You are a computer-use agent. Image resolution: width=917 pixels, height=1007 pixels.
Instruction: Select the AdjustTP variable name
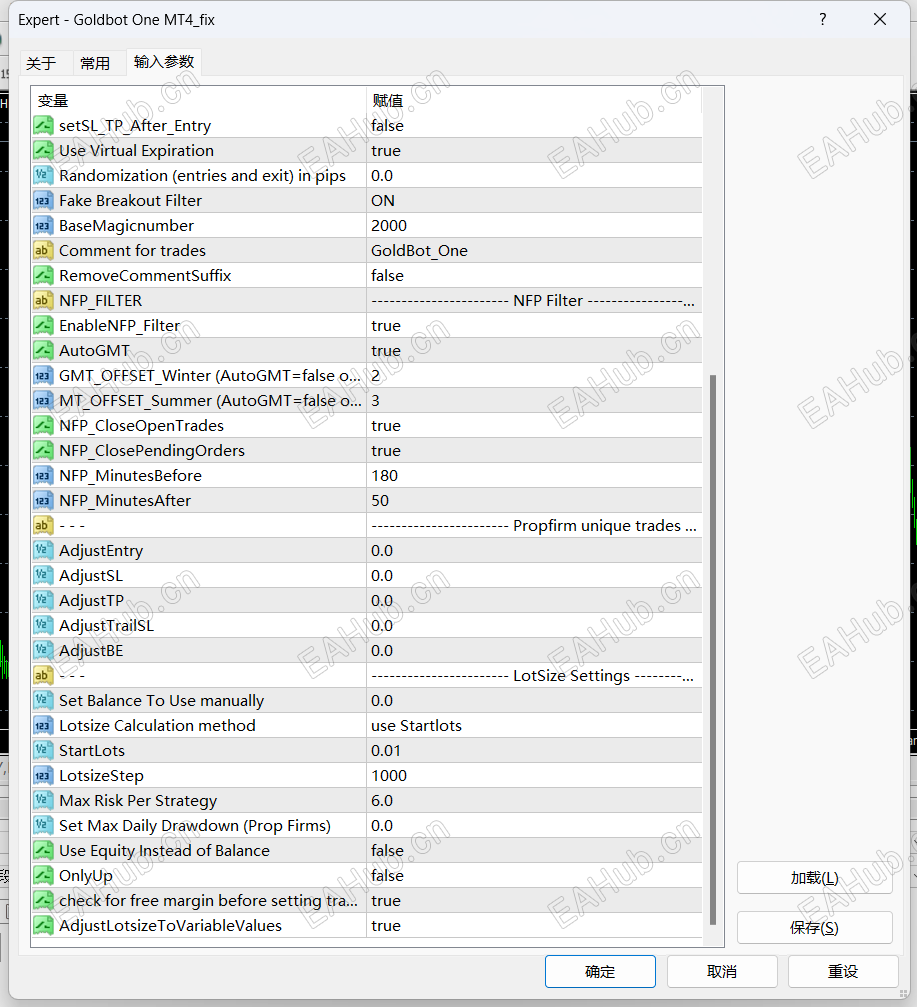[x=91, y=600]
